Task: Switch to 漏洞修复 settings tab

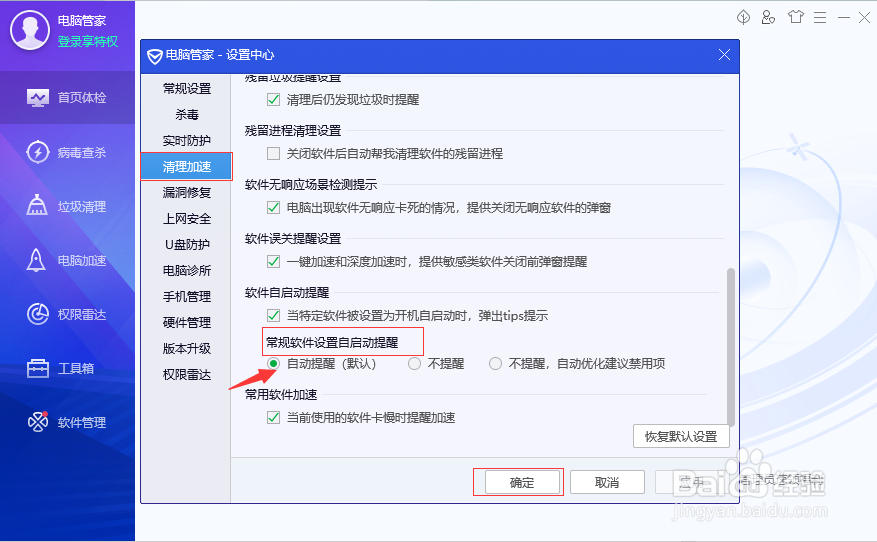Action: (186, 192)
